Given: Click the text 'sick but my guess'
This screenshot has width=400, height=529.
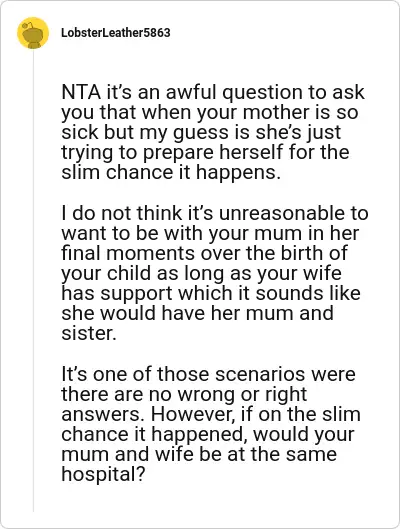Looking at the screenshot, I should (x=146, y=132).
